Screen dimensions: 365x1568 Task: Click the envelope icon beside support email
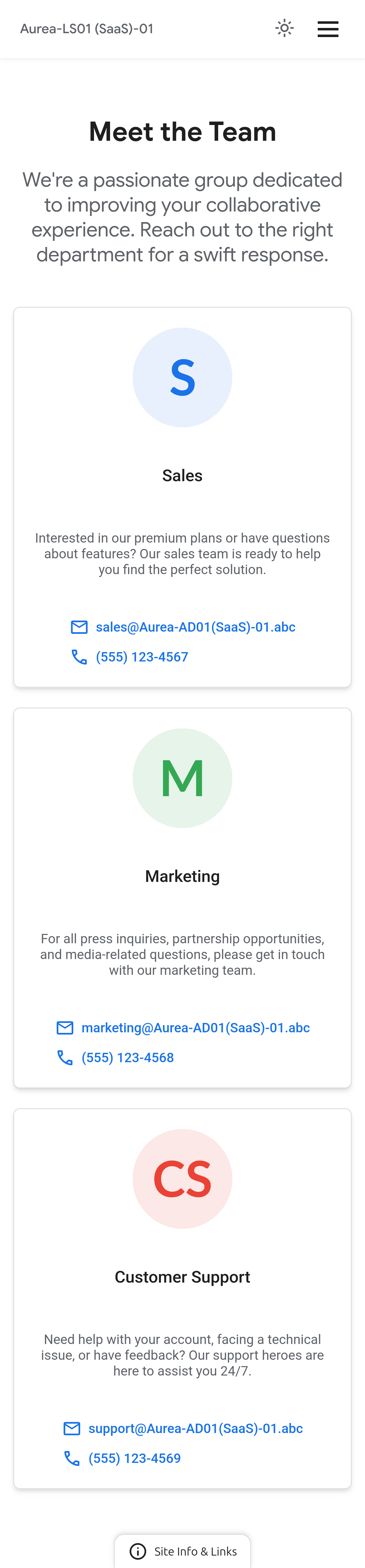point(72,1428)
